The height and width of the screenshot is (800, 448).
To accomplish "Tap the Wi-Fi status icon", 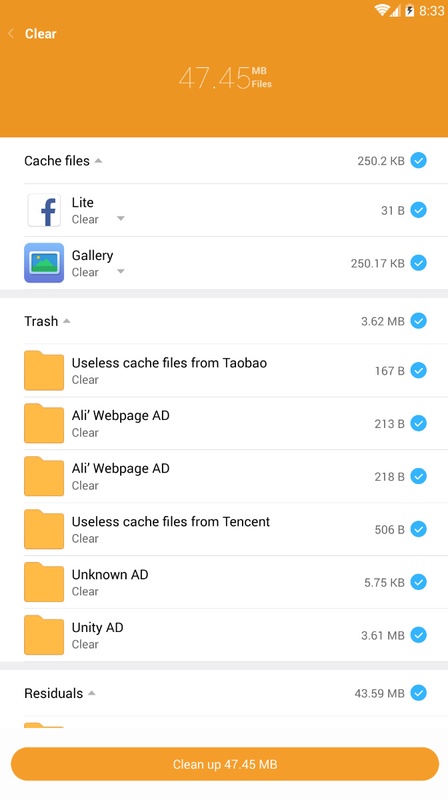I will pyautogui.click(x=382, y=10).
